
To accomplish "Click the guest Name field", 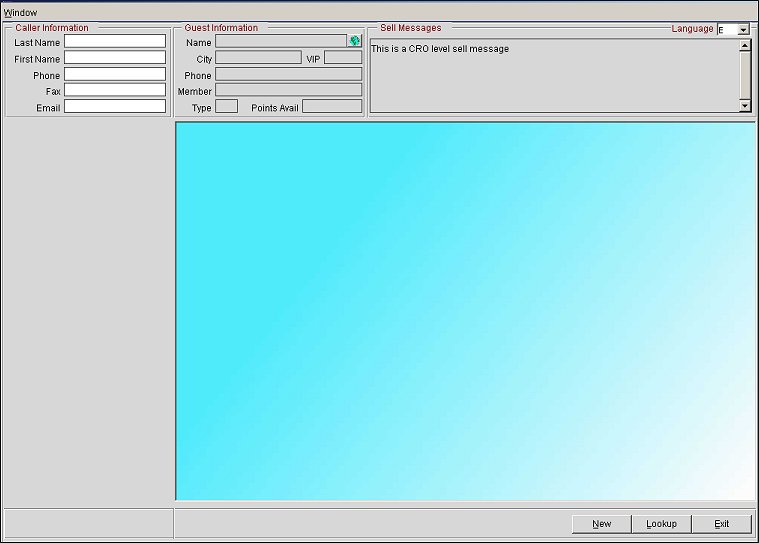I will (281, 42).
